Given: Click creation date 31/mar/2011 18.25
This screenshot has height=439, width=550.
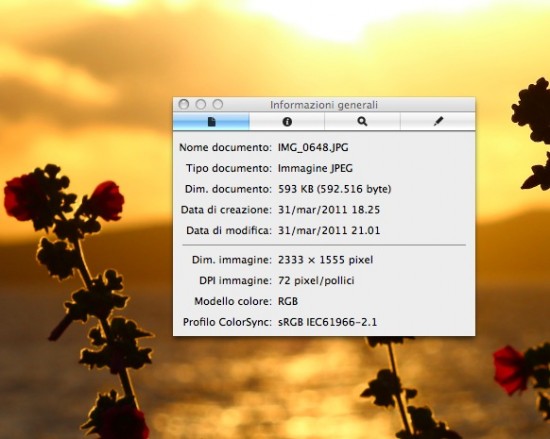Looking at the screenshot, I should [x=329, y=210].
